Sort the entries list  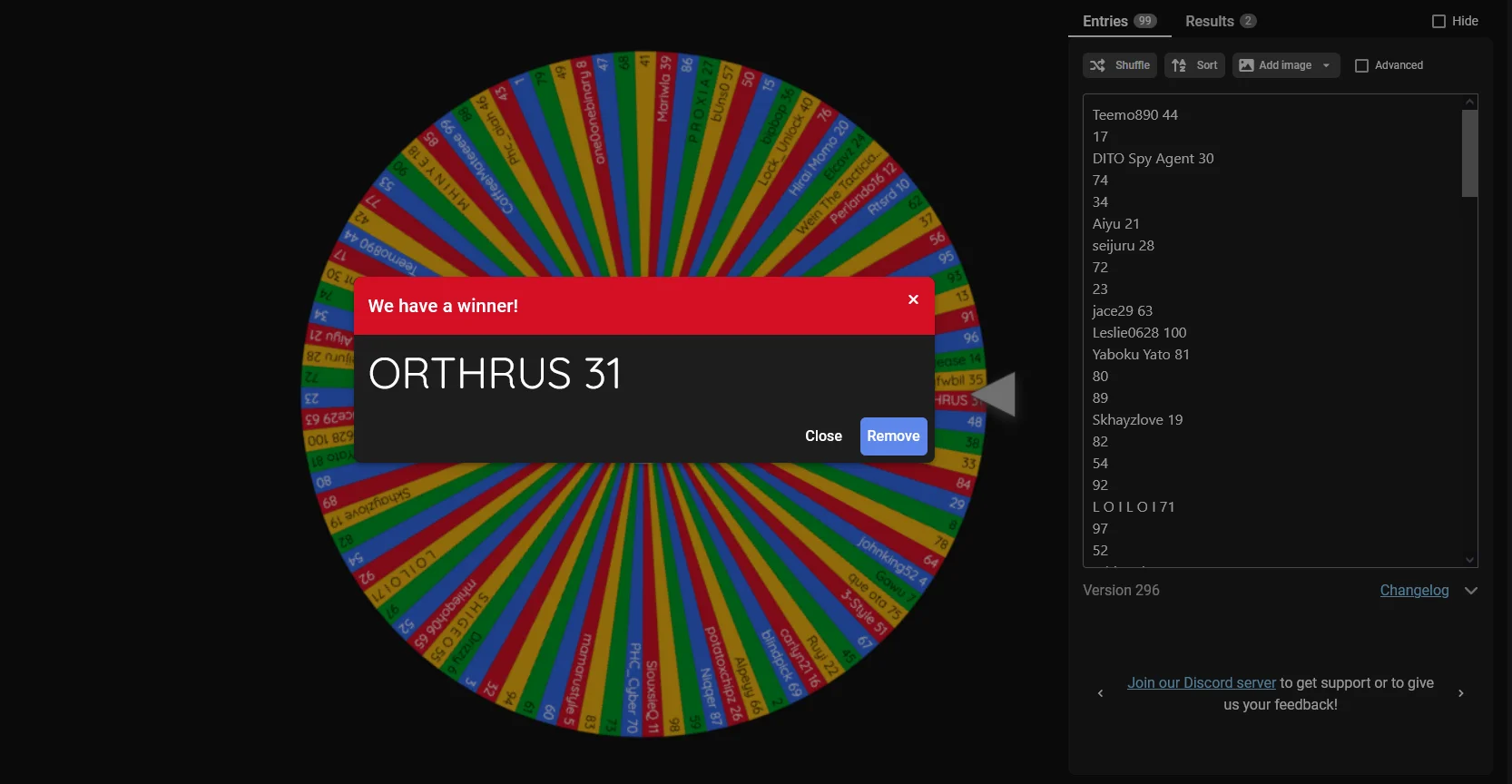pyautogui.click(x=1194, y=65)
